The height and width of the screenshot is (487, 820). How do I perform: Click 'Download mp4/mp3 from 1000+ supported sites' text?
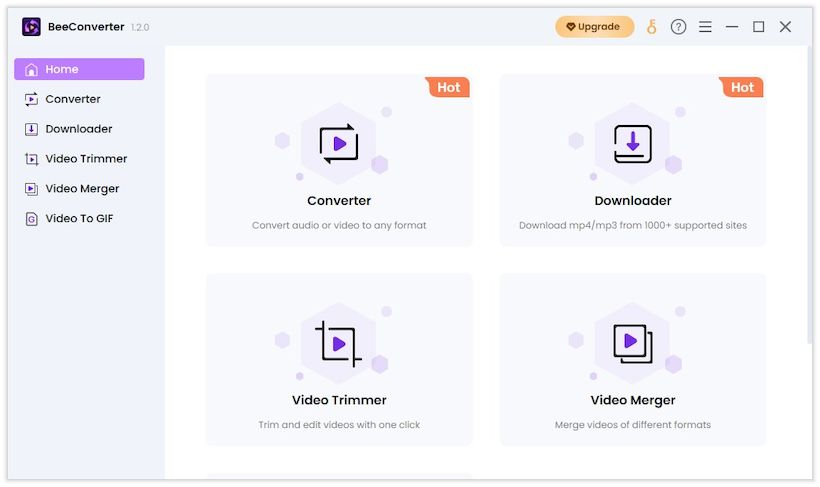(x=633, y=225)
